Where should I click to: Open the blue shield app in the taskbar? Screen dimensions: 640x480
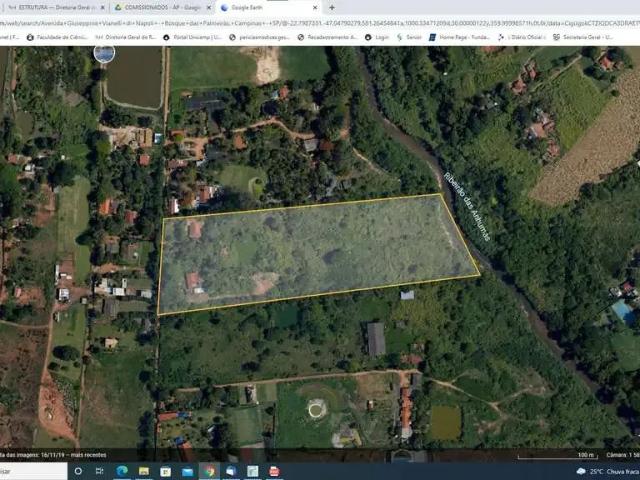point(231,471)
